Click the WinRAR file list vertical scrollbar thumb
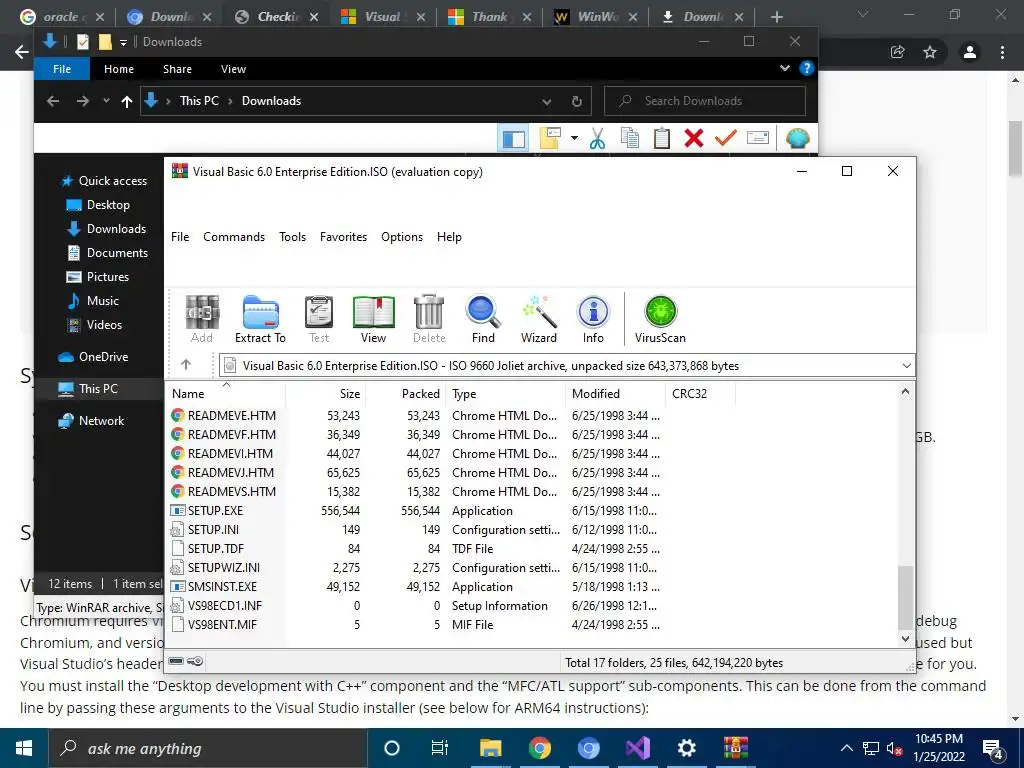The width and height of the screenshot is (1024, 768). [x=905, y=598]
